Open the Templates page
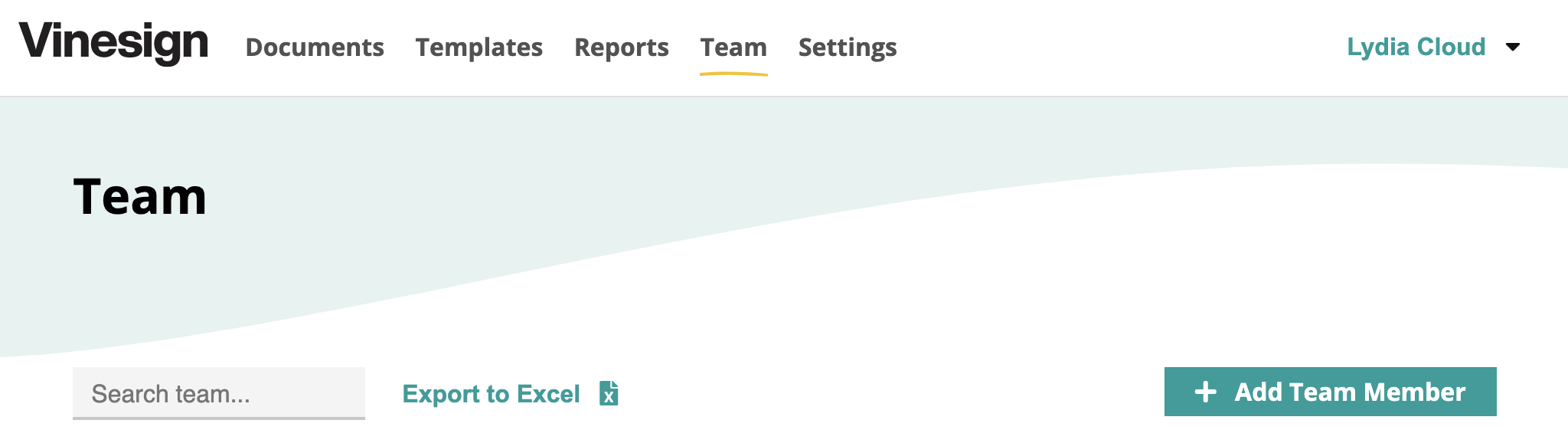The width and height of the screenshot is (1568, 443). coord(479,47)
